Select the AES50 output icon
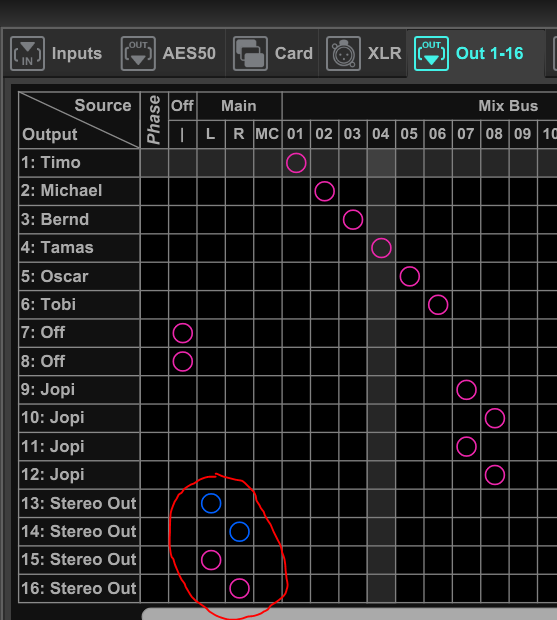 138,53
